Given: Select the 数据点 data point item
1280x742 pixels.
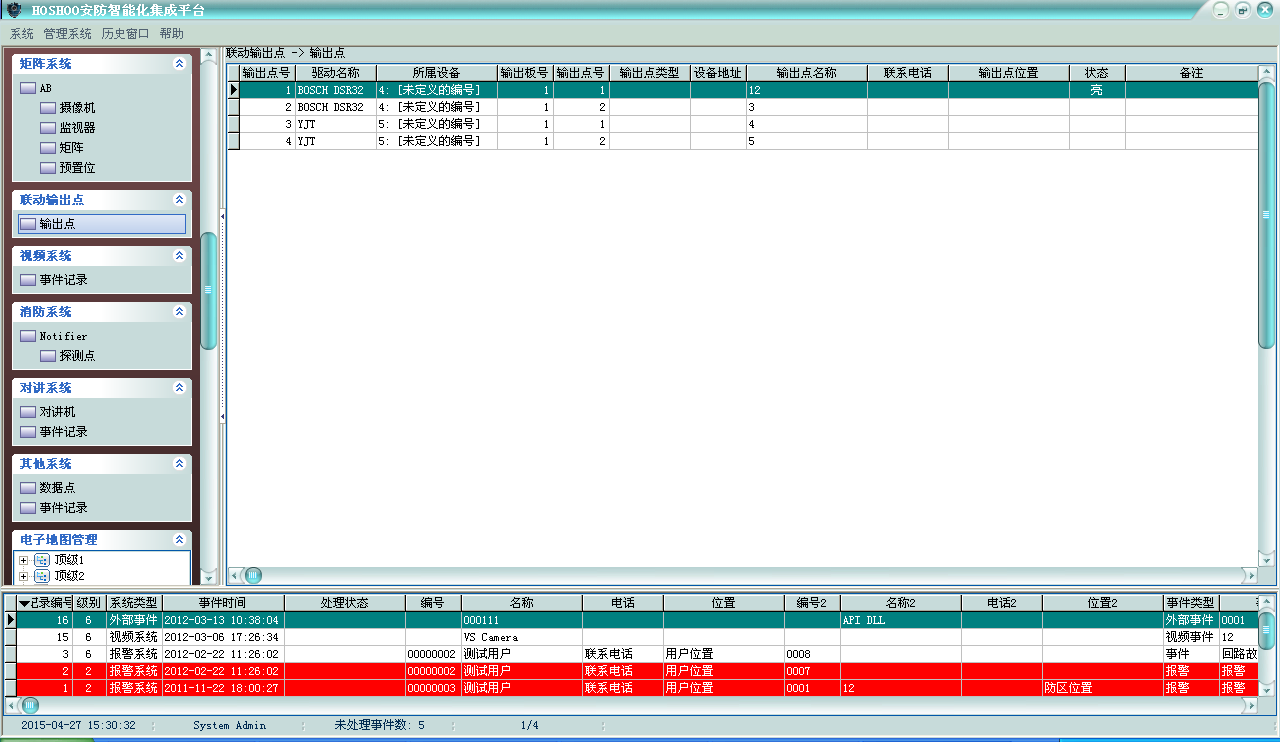Looking at the screenshot, I should (56, 488).
